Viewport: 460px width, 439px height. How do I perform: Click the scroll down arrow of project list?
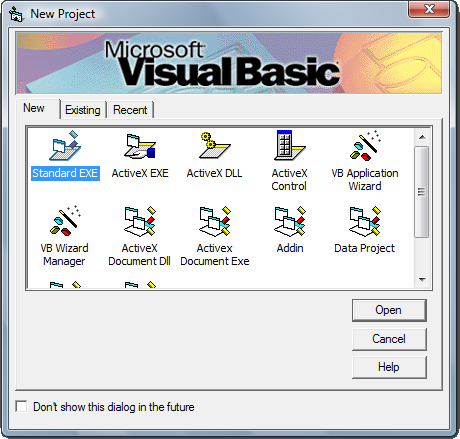pyautogui.click(x=422, y=280)
